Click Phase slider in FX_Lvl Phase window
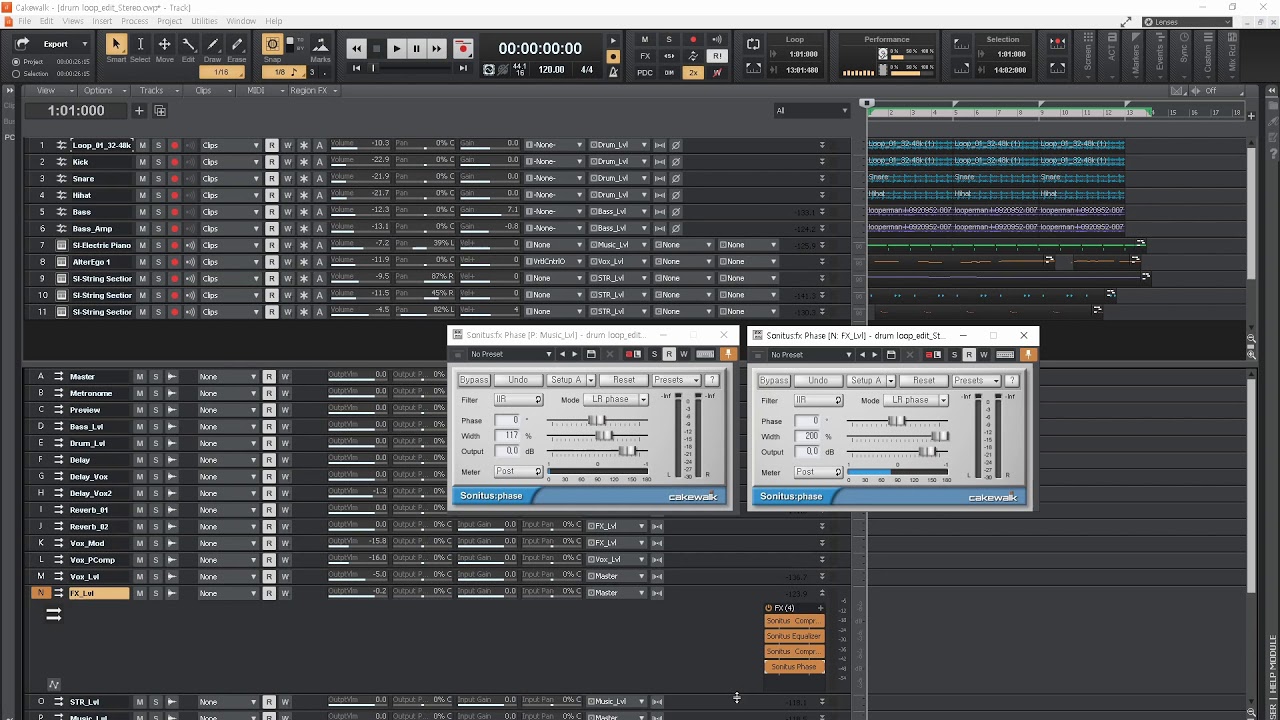Viewport: 1280px width, 720px height. point(898,421)
